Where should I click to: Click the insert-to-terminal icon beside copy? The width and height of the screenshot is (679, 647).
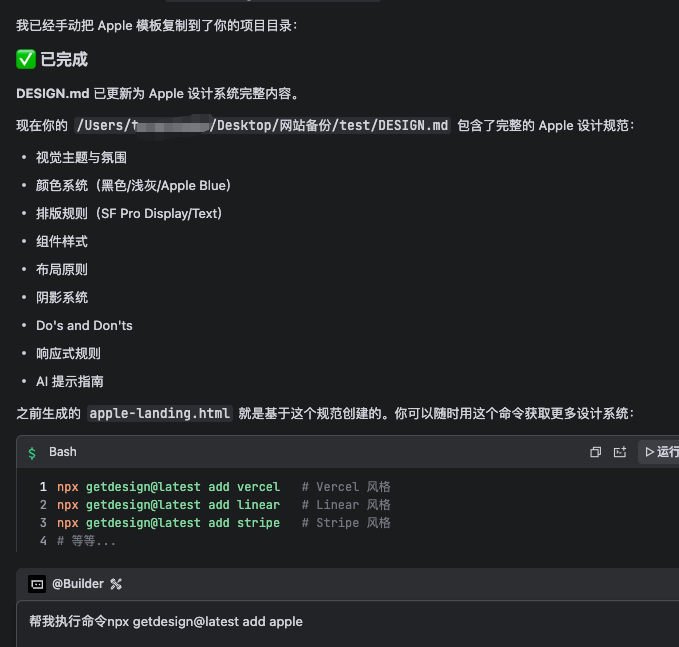click(x=620, y=452)
